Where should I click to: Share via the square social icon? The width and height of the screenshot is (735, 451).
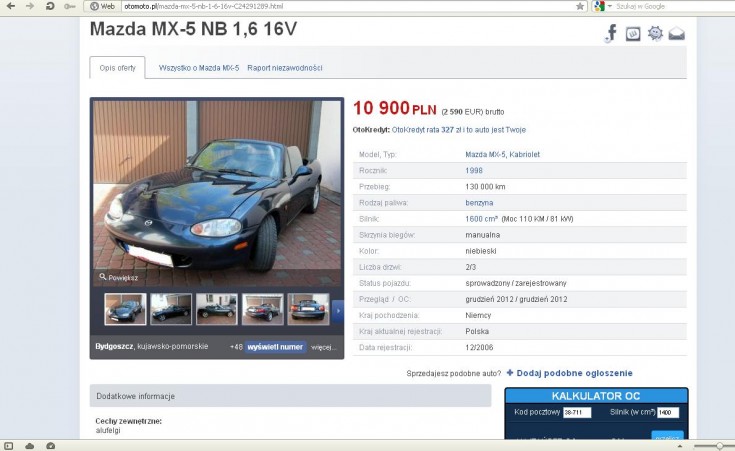coord(633,34)
